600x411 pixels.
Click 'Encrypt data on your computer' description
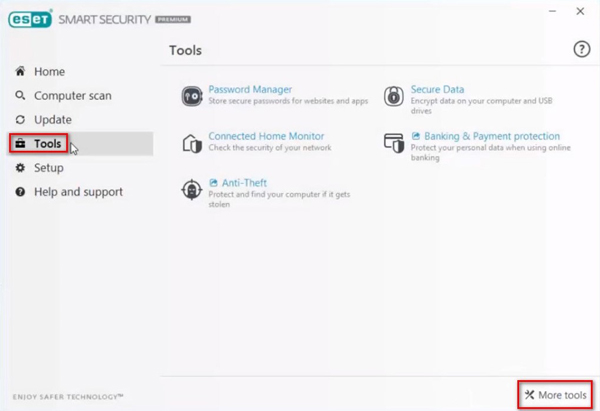coord(481,106)
